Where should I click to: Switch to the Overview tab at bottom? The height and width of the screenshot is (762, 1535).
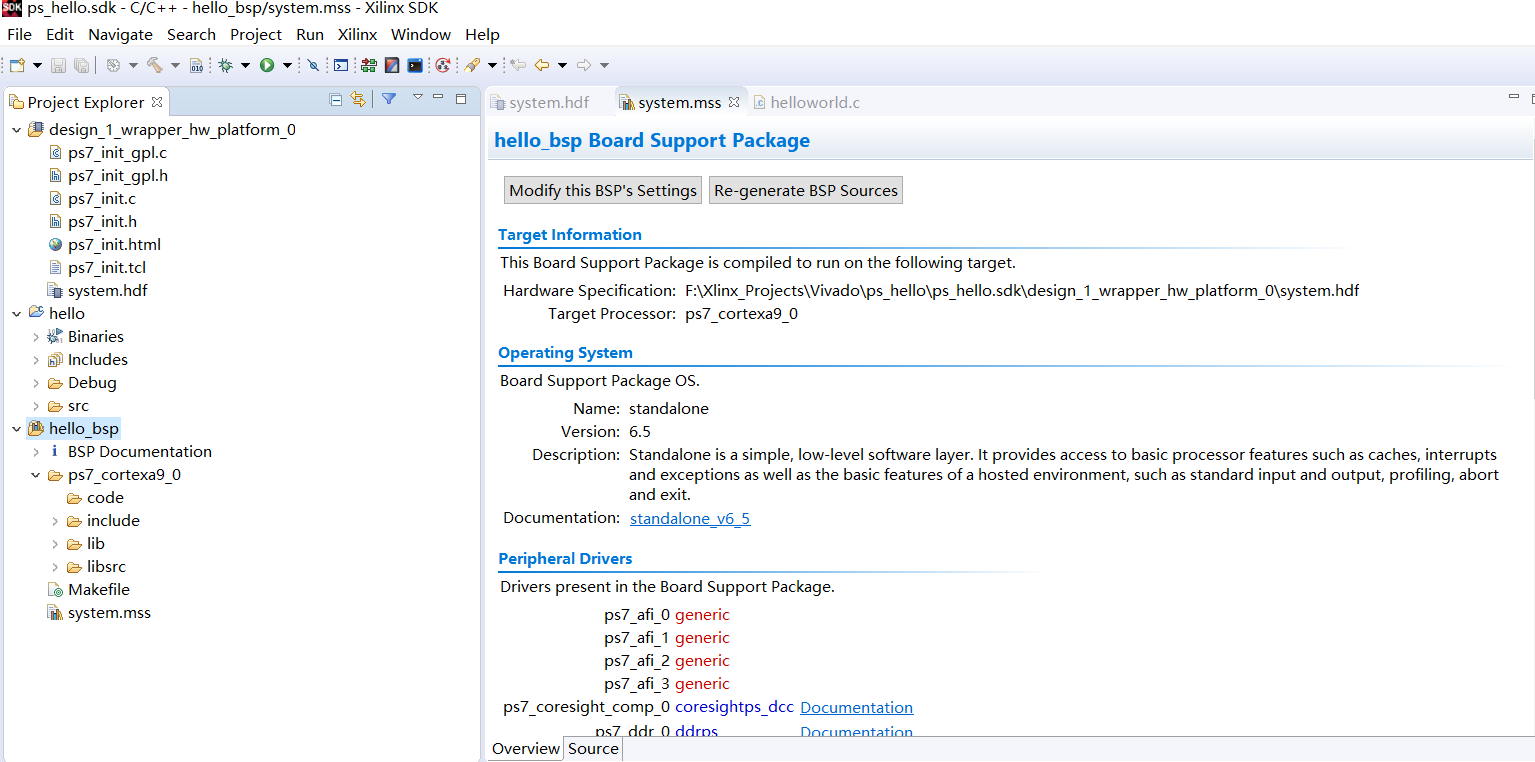[526, 749]
